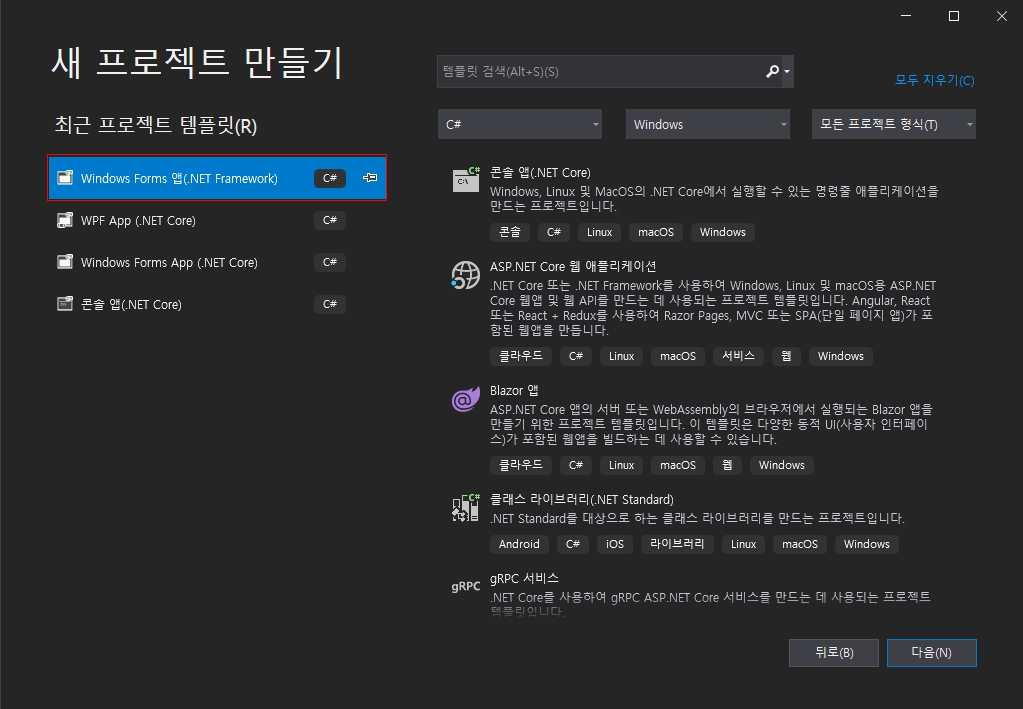The image size is (1023, 709).
Task: Click Windows Forms 앱(.NET Framework) template icon
Action: [65, 177]
